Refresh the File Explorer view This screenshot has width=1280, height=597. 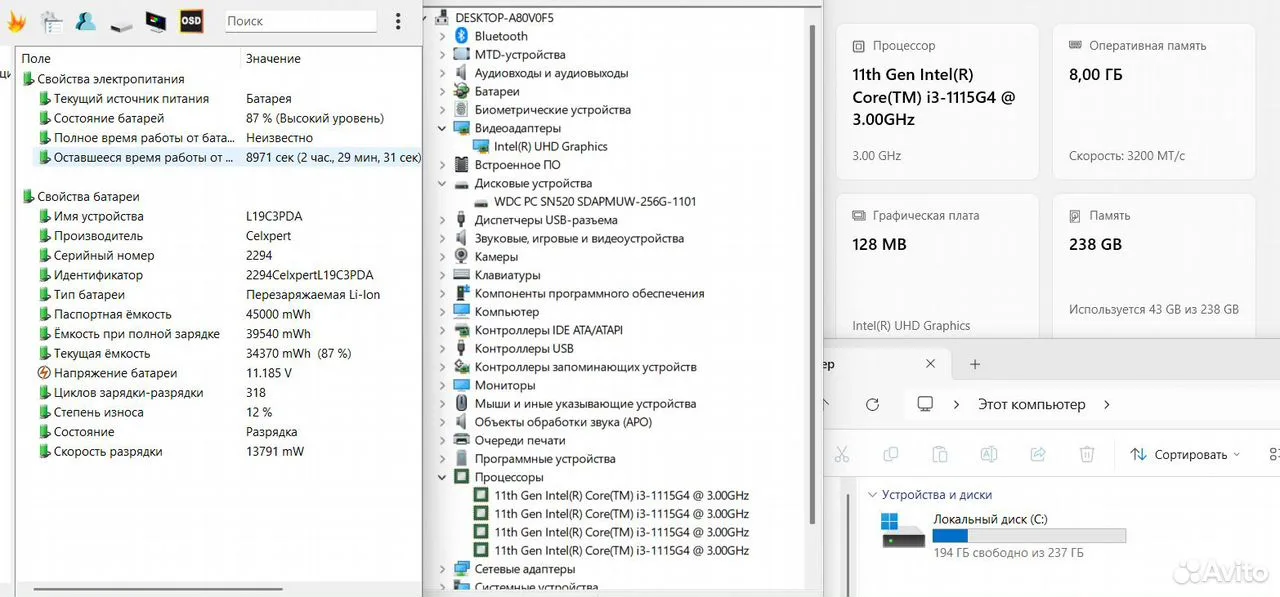(872, 405)
